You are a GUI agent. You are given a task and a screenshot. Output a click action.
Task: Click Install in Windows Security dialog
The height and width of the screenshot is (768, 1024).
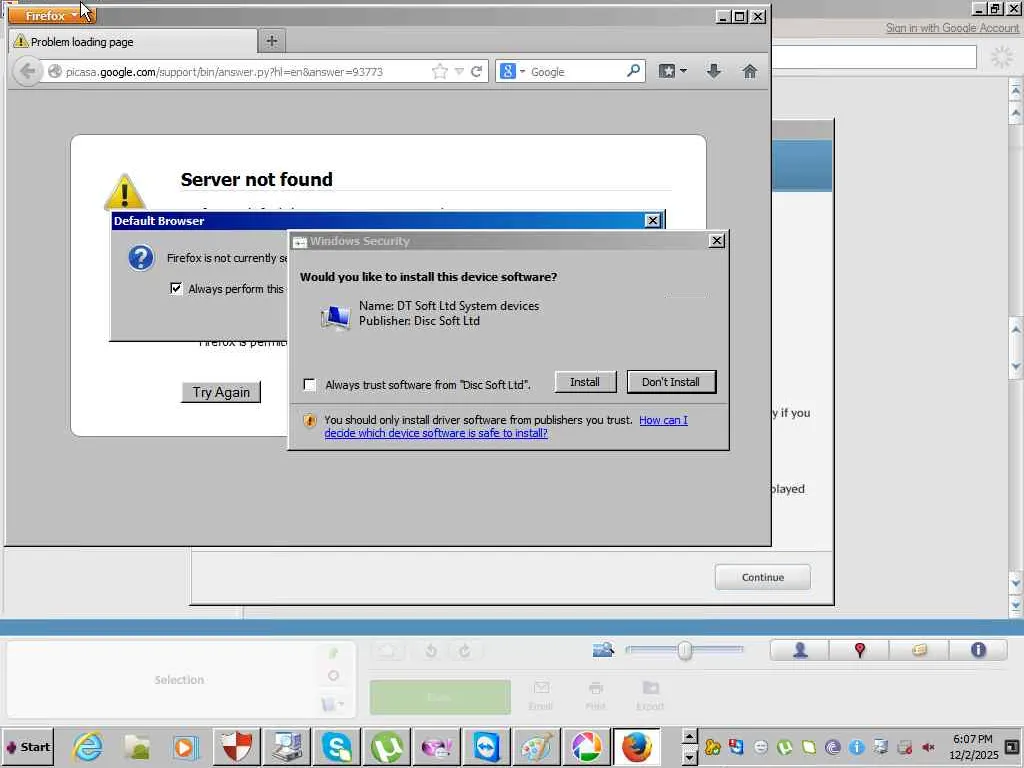point(585,382)
